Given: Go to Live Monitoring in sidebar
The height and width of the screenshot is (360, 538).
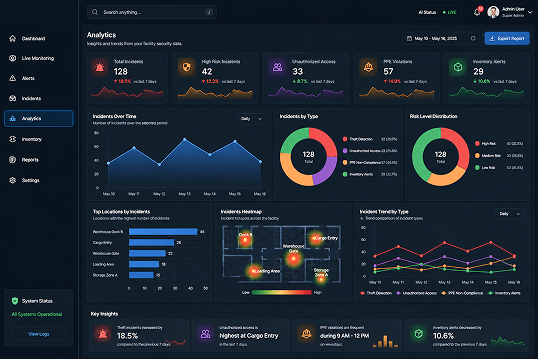Looking at the screenshot, I should pyautogui.click(x=38, y=58).
